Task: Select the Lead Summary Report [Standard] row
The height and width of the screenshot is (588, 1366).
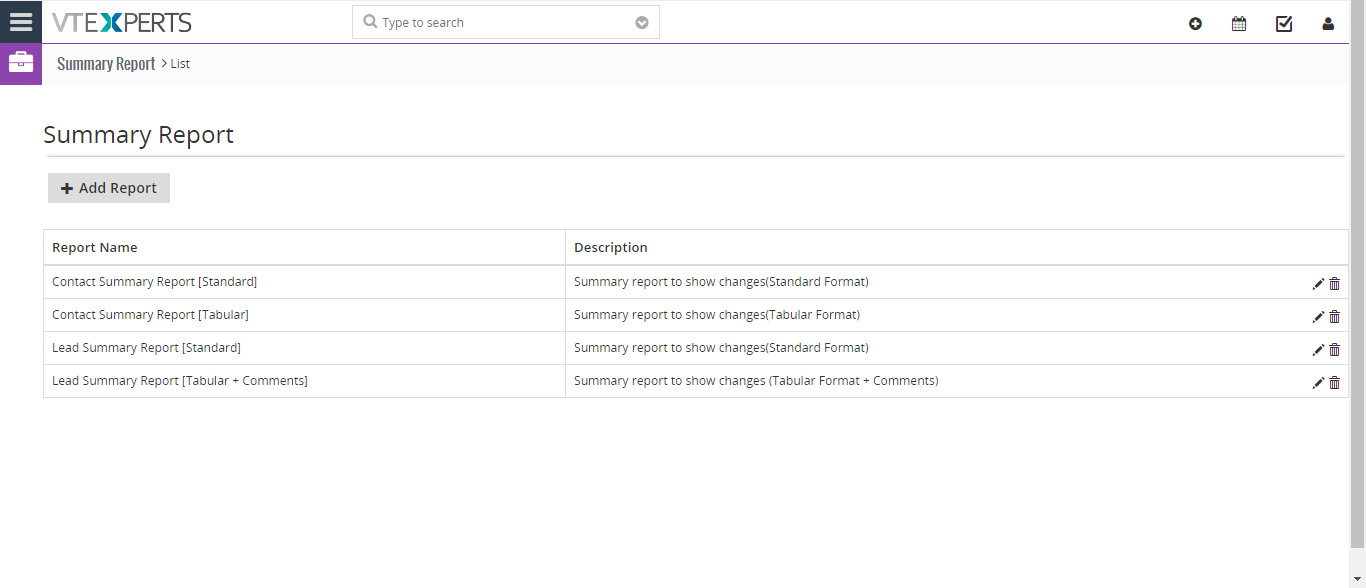Action: coord(696,348)
